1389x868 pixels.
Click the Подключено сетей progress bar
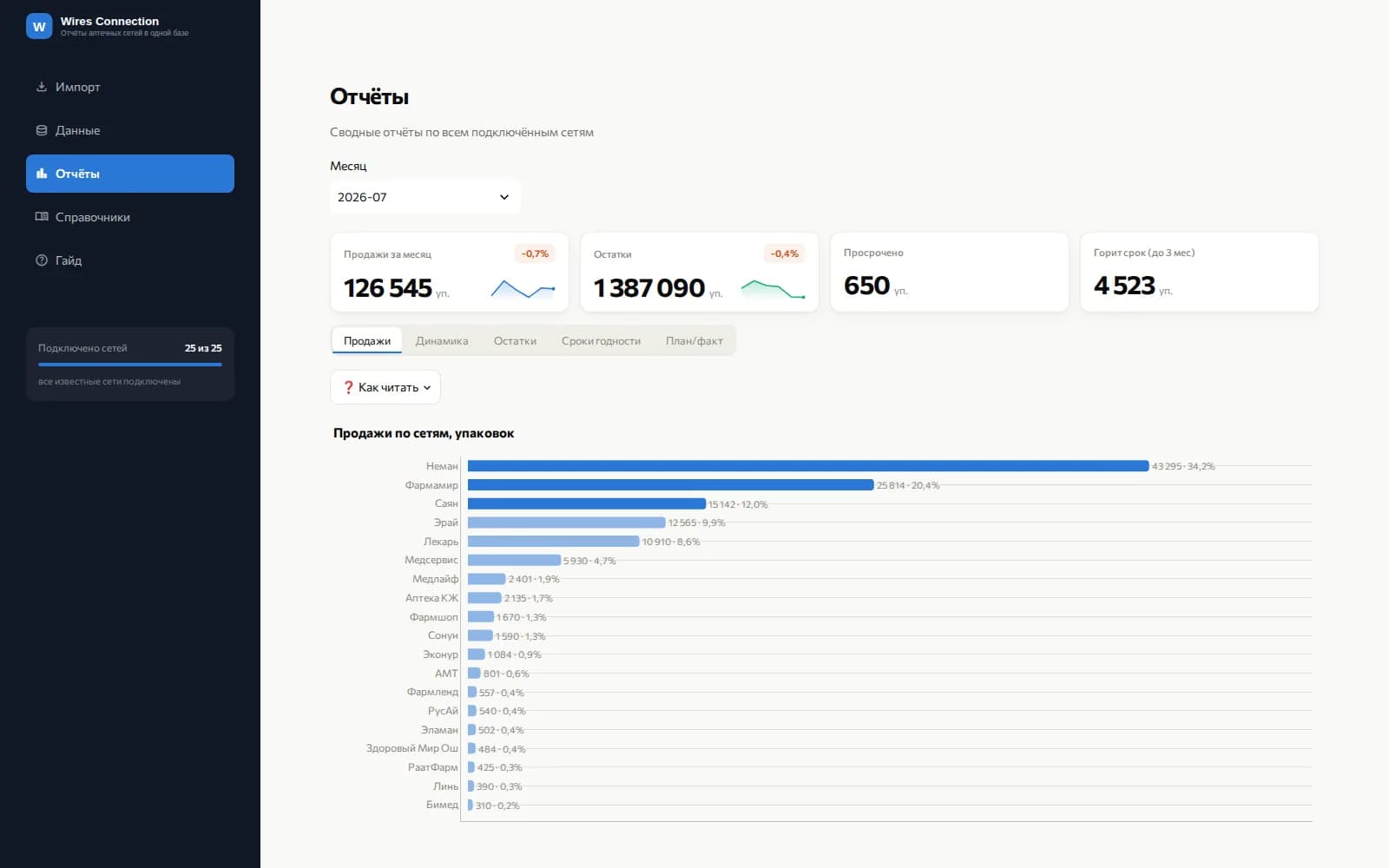[x=130, y=365]
